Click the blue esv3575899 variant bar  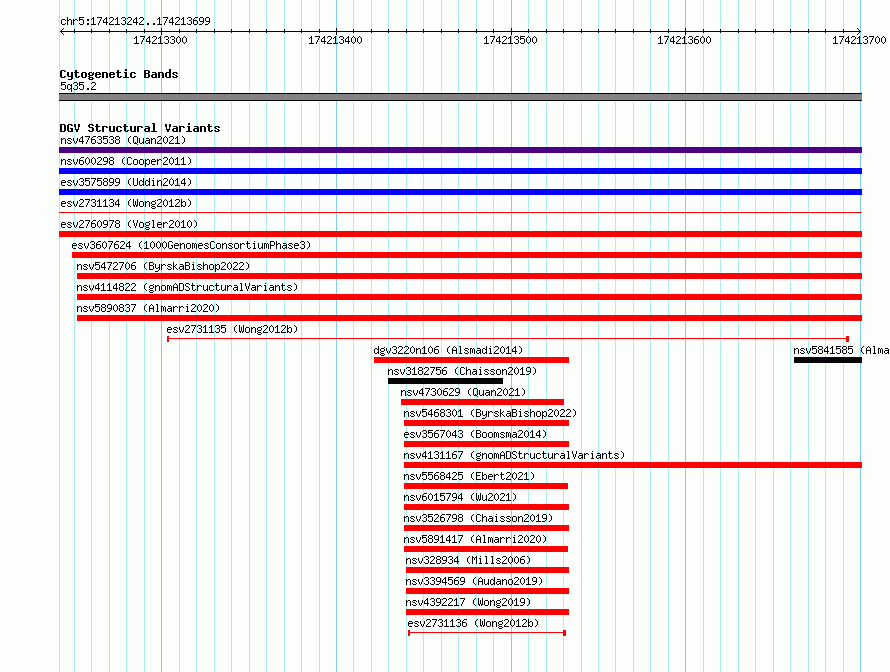[x=460, y=192]
